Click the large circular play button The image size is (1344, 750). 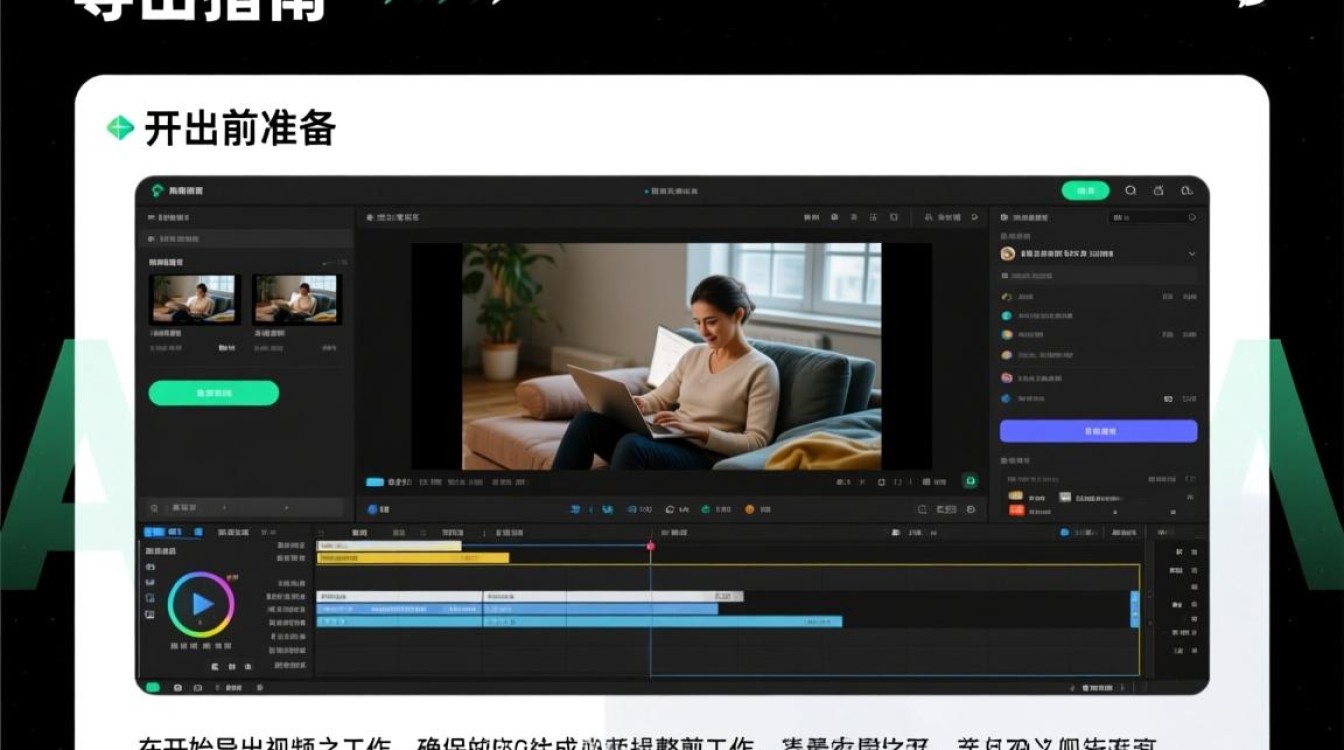coord(201,604)
